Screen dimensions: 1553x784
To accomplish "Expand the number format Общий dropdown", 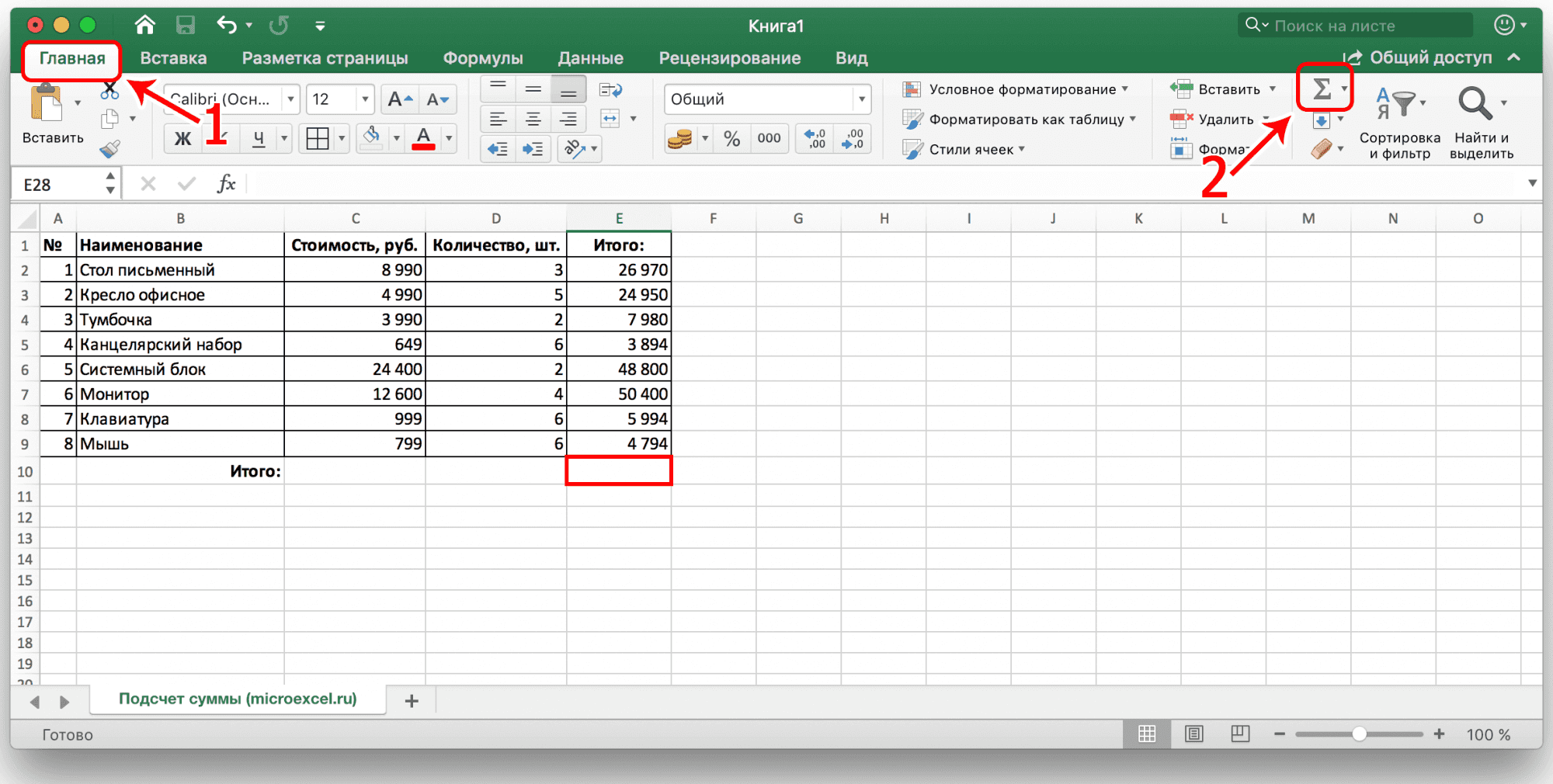I will (861, 99).
